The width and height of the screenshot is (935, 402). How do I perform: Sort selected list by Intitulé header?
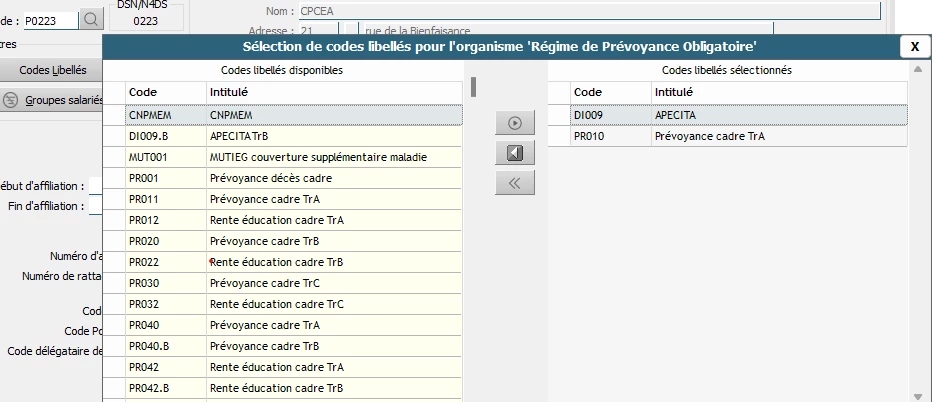pyautogui.click(x=778, y=92)
